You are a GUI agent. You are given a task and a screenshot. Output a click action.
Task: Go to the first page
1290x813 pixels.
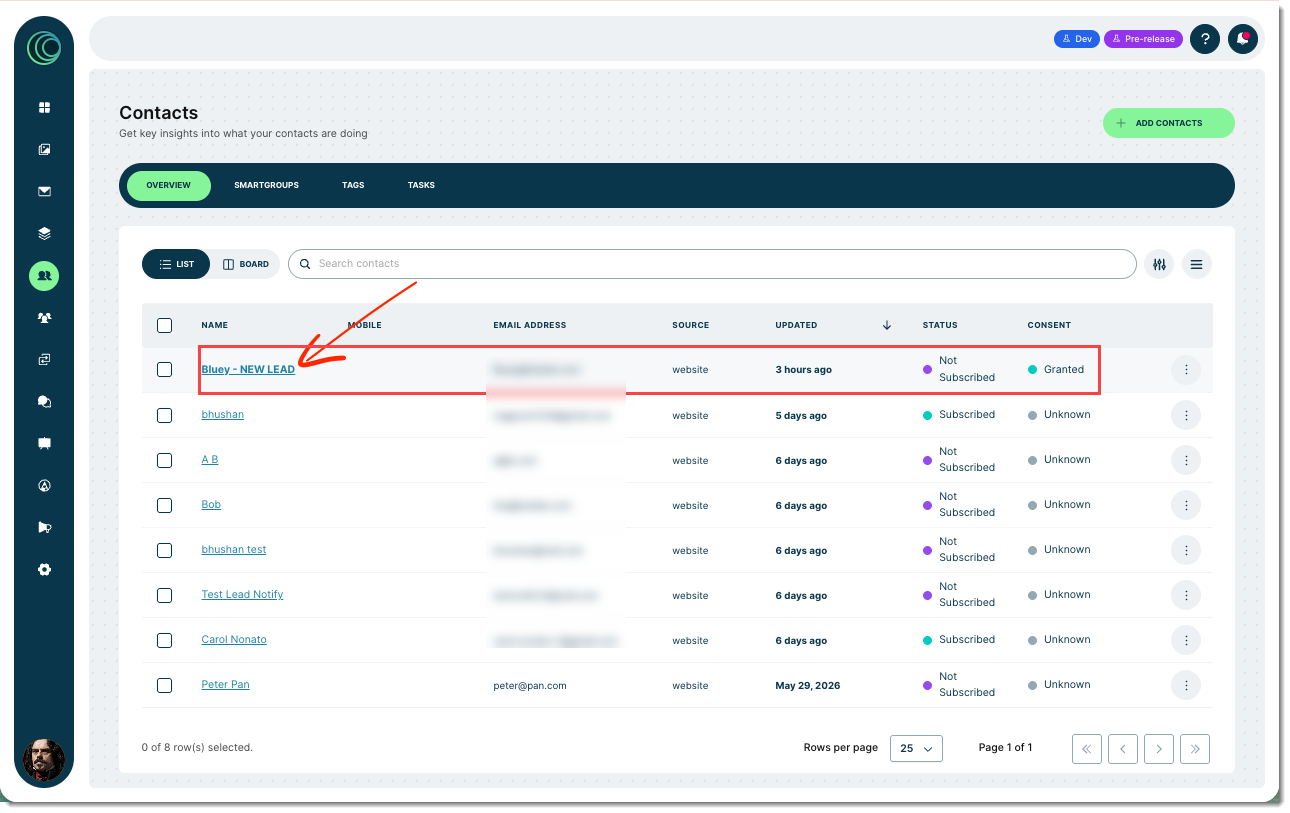(1087, 748)
